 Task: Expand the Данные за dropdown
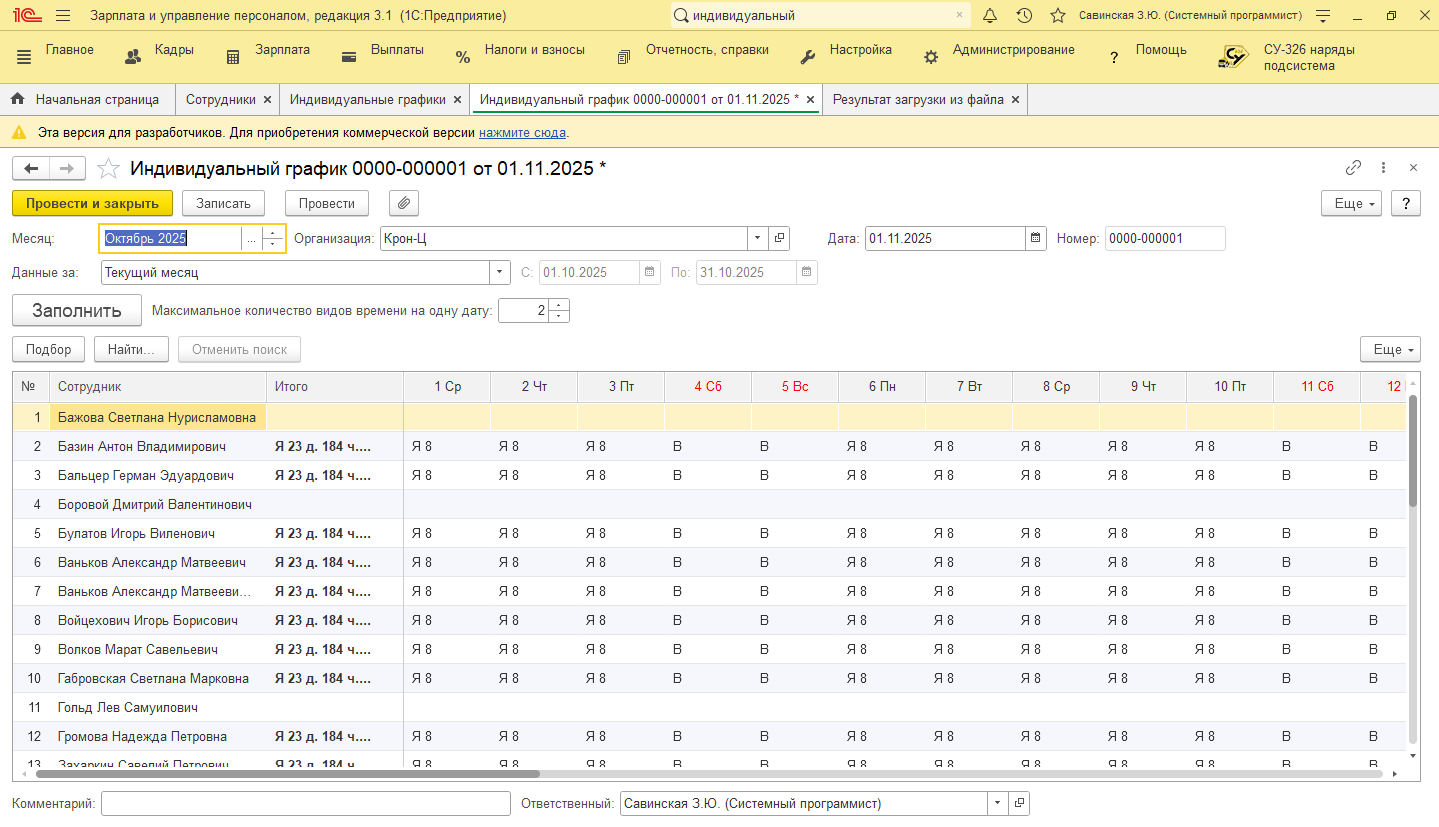(500, 273)
